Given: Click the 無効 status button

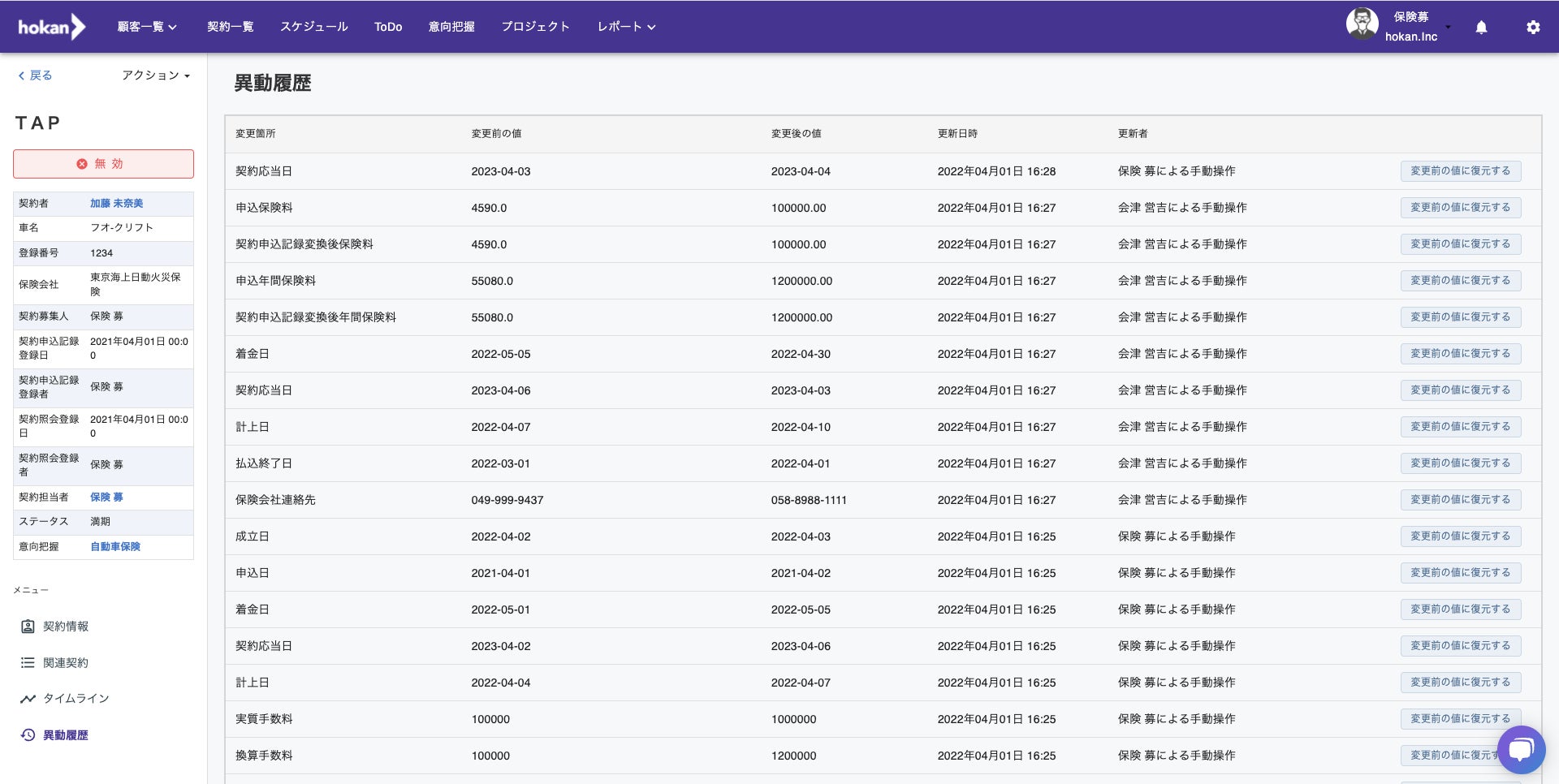Looking at the screenshot, I should tap(103, 164).
